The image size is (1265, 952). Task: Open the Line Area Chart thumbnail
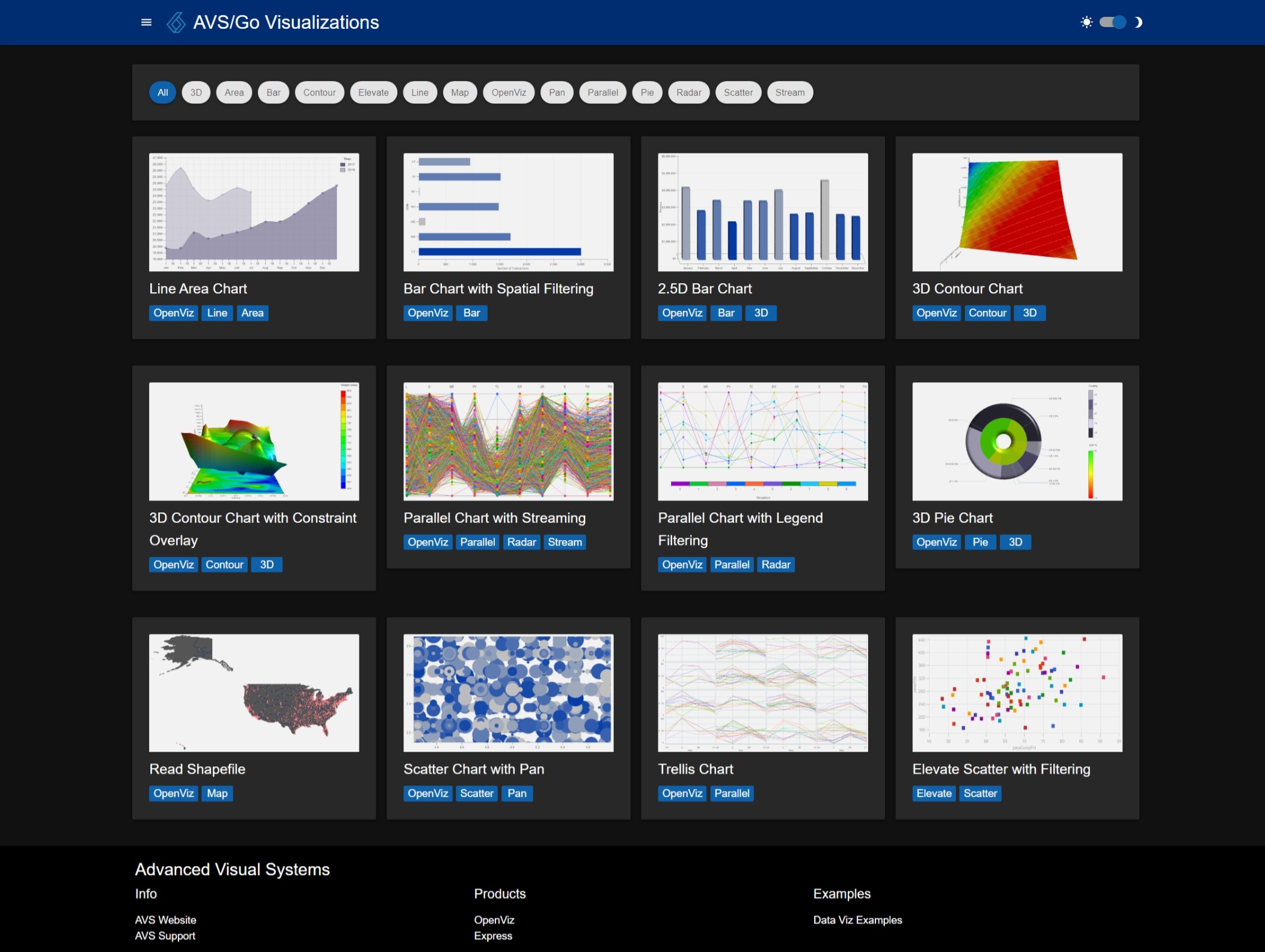[254, 212]
